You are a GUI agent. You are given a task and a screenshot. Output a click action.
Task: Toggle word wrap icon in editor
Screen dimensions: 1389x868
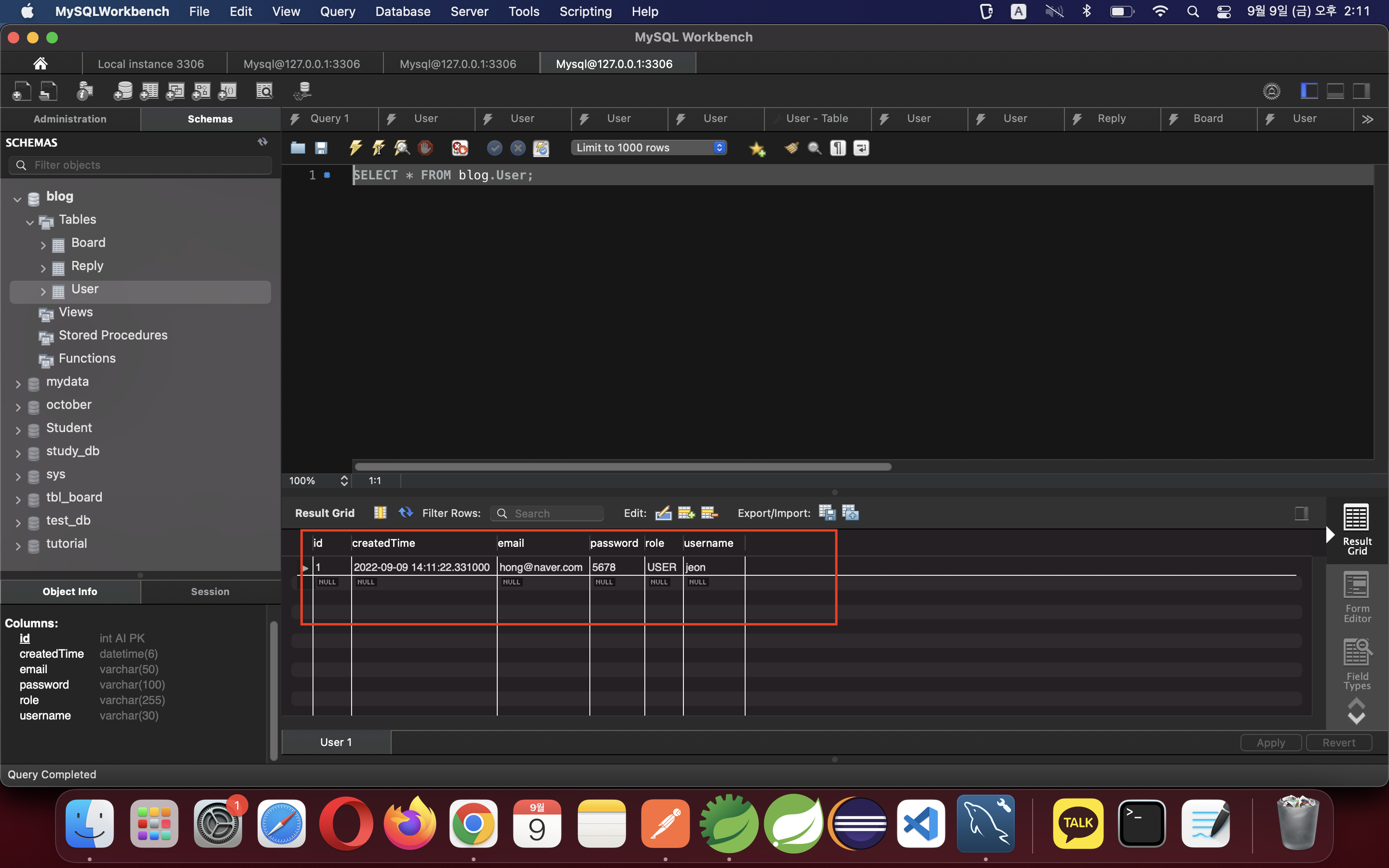861,148
